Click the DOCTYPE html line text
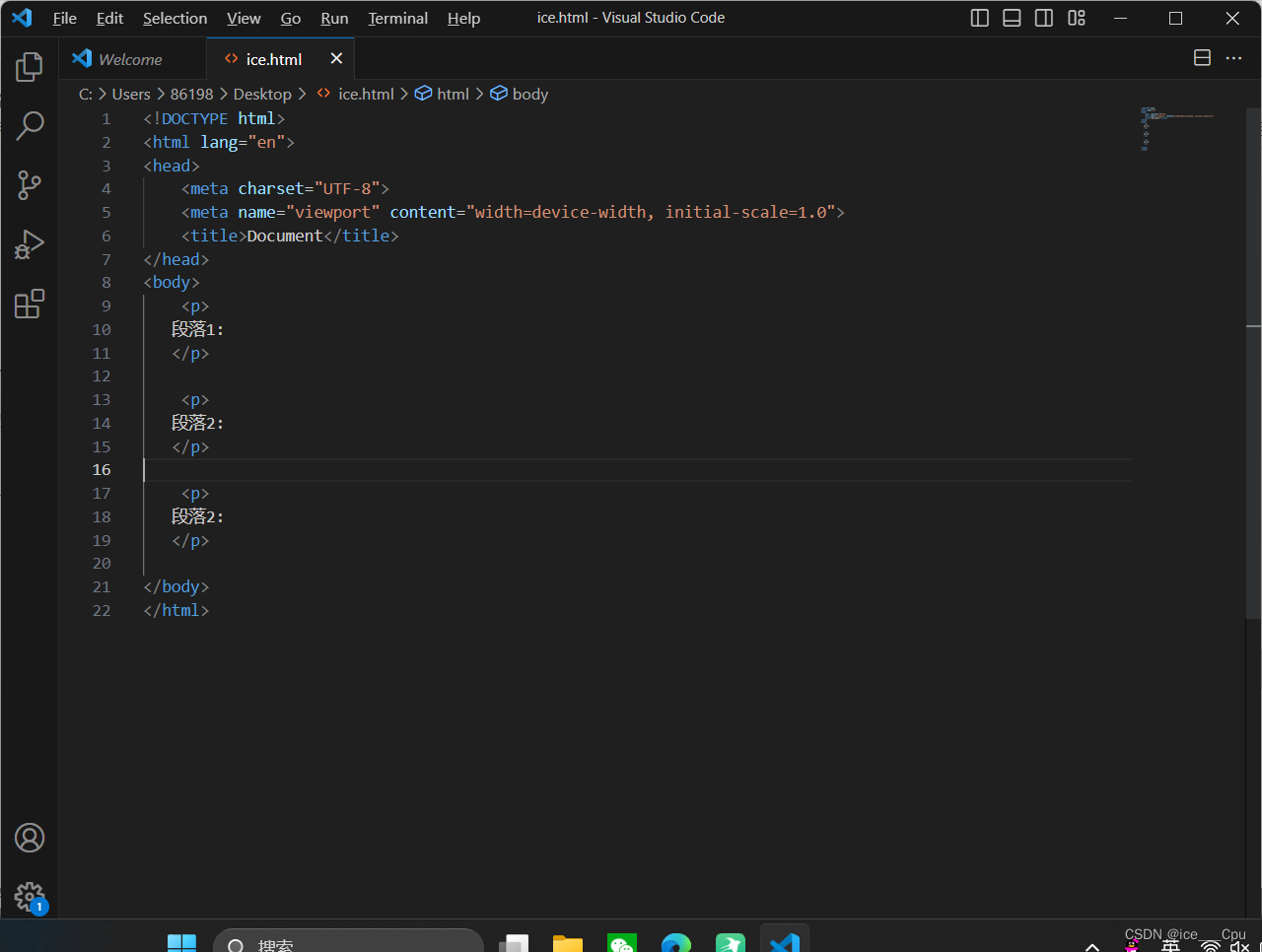The image size is (1262, 952). click(x=214, y=118)
